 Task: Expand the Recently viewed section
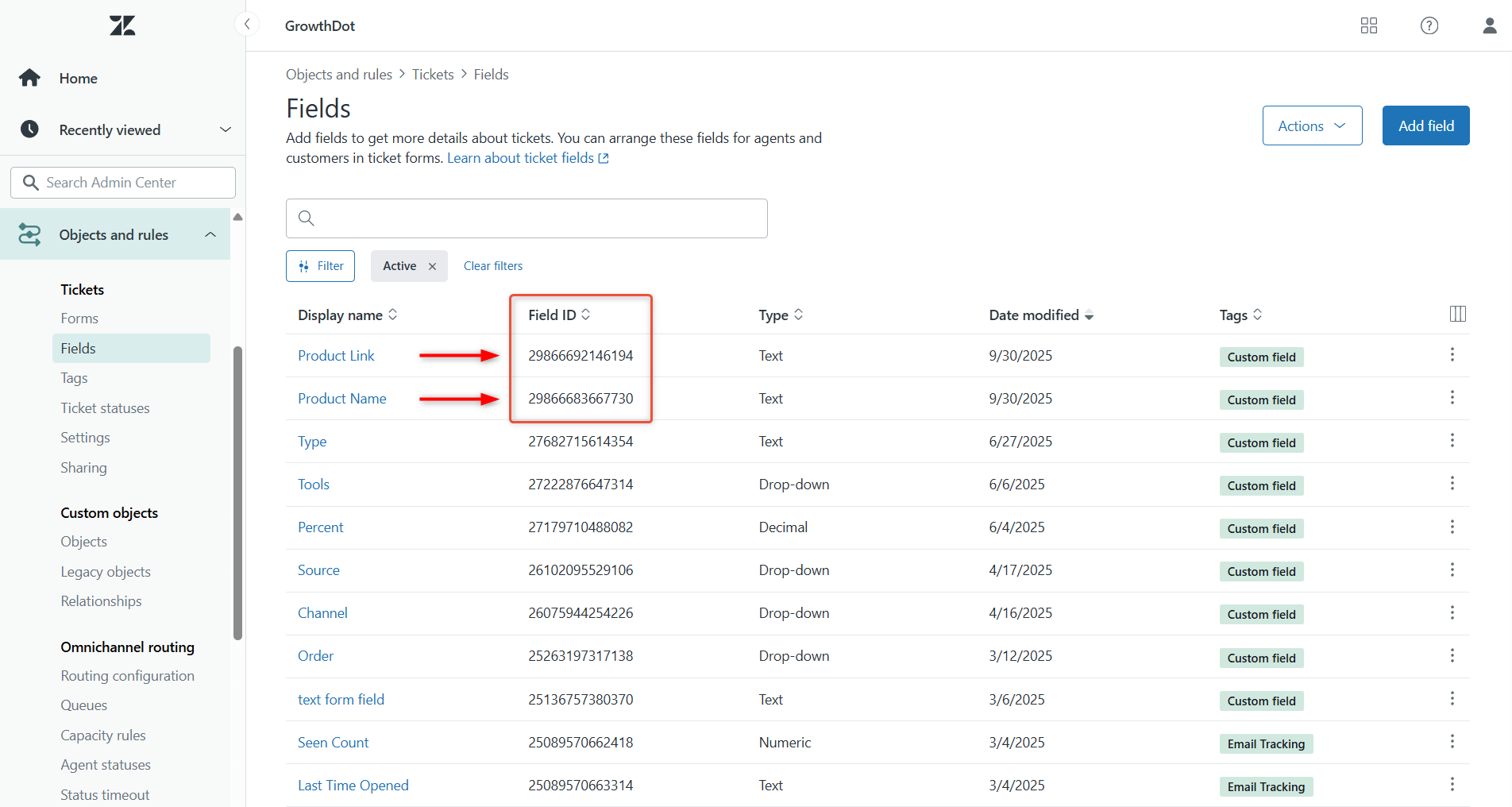pyautogui.click(x=226, y=129)
